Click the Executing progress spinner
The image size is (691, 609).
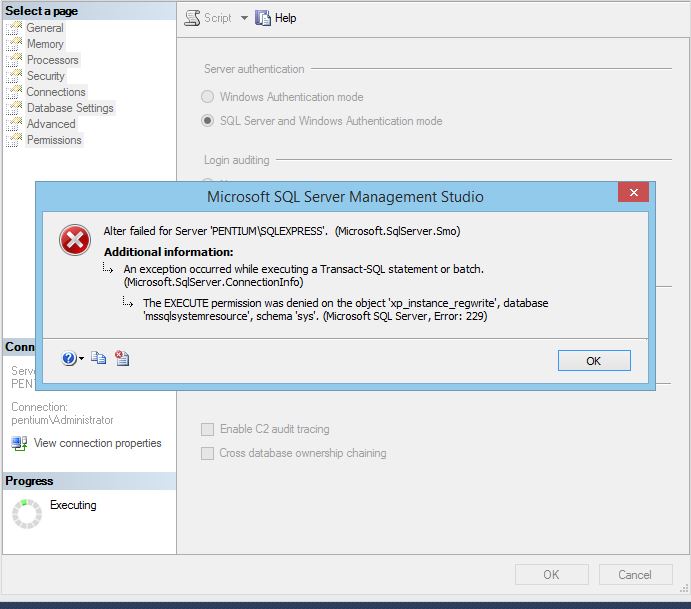pyautogui.click(x=27, y=514)
